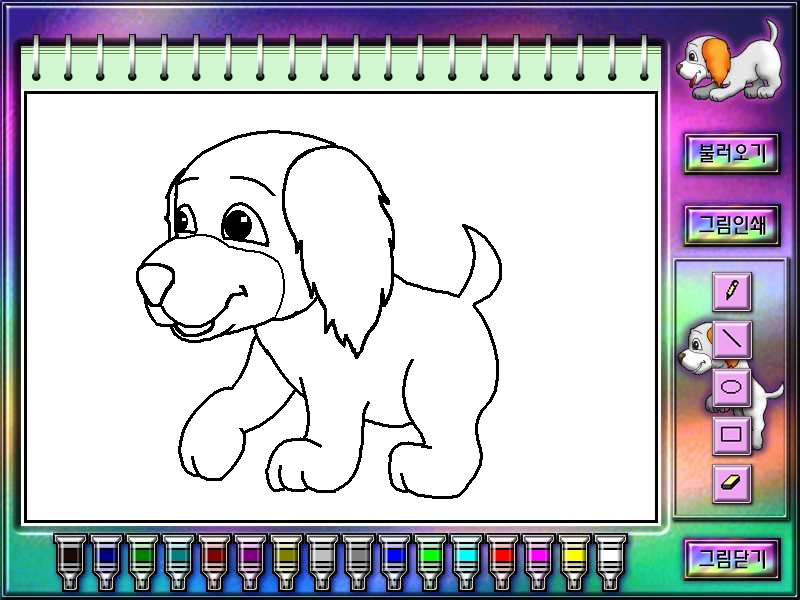Pick the magenta paint tube
The height and width of the screenshot is (600, 800).
(x=538, y=562)
